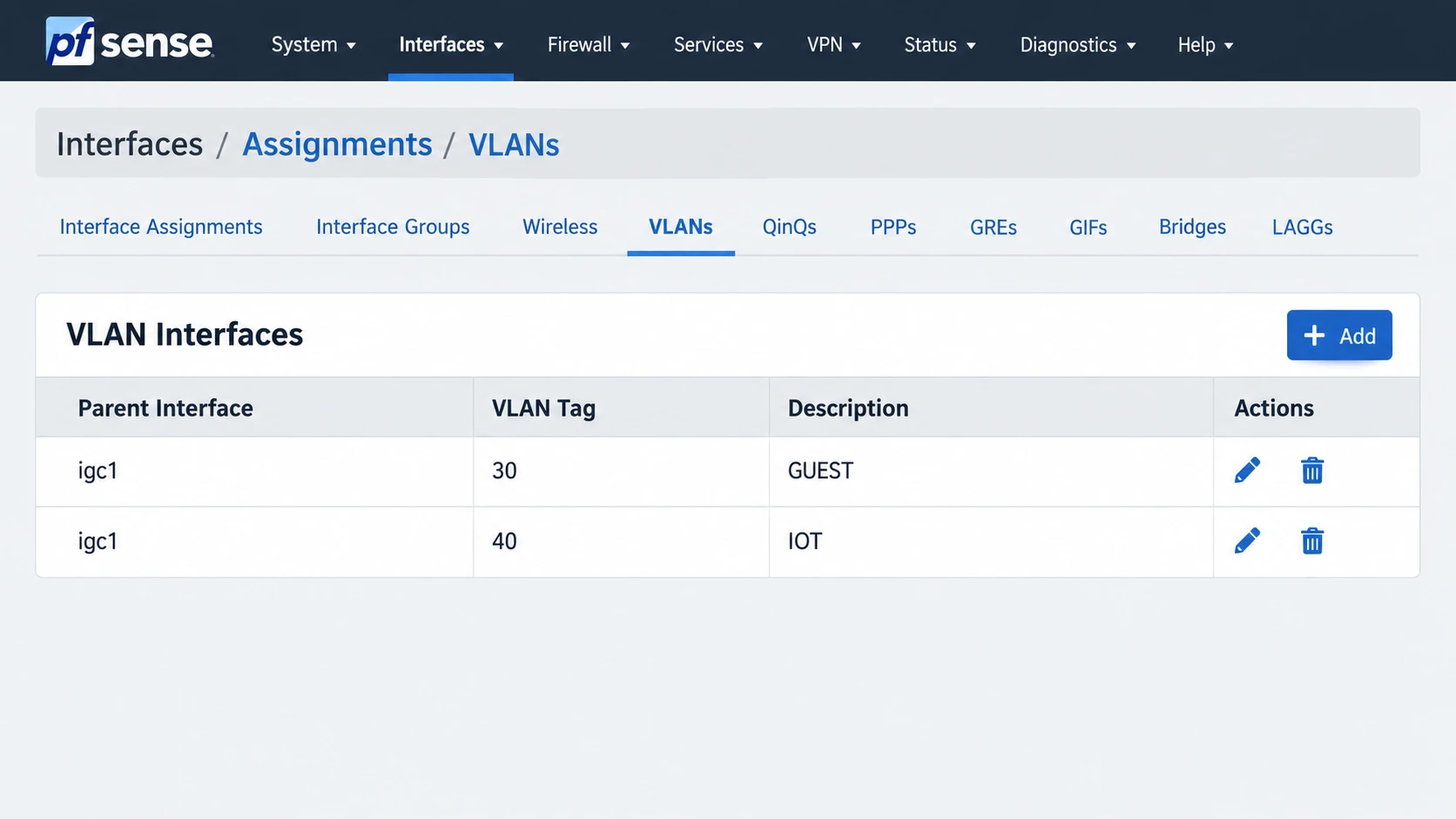Image resolution: width=1456 pixels, height=819 pixels.
Task: Open the Wireless tab
Action: (560, 227)
